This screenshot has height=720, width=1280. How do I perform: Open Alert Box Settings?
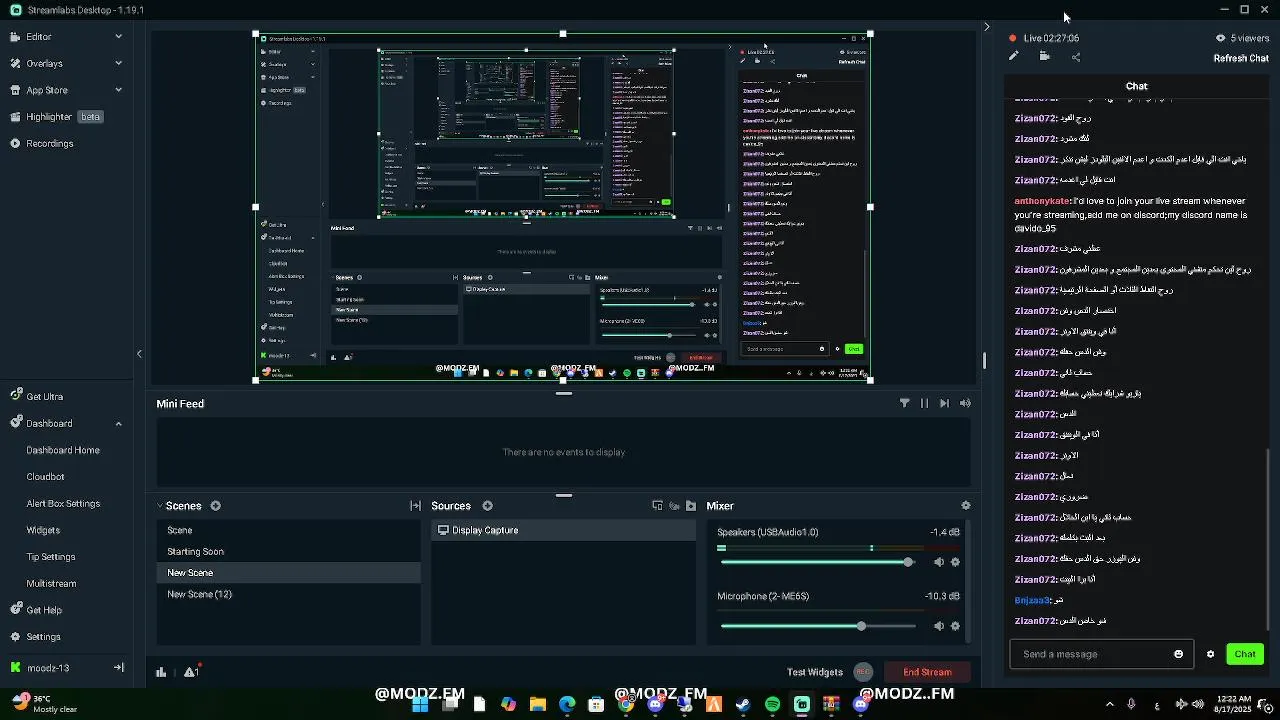(x=63, y=504)
